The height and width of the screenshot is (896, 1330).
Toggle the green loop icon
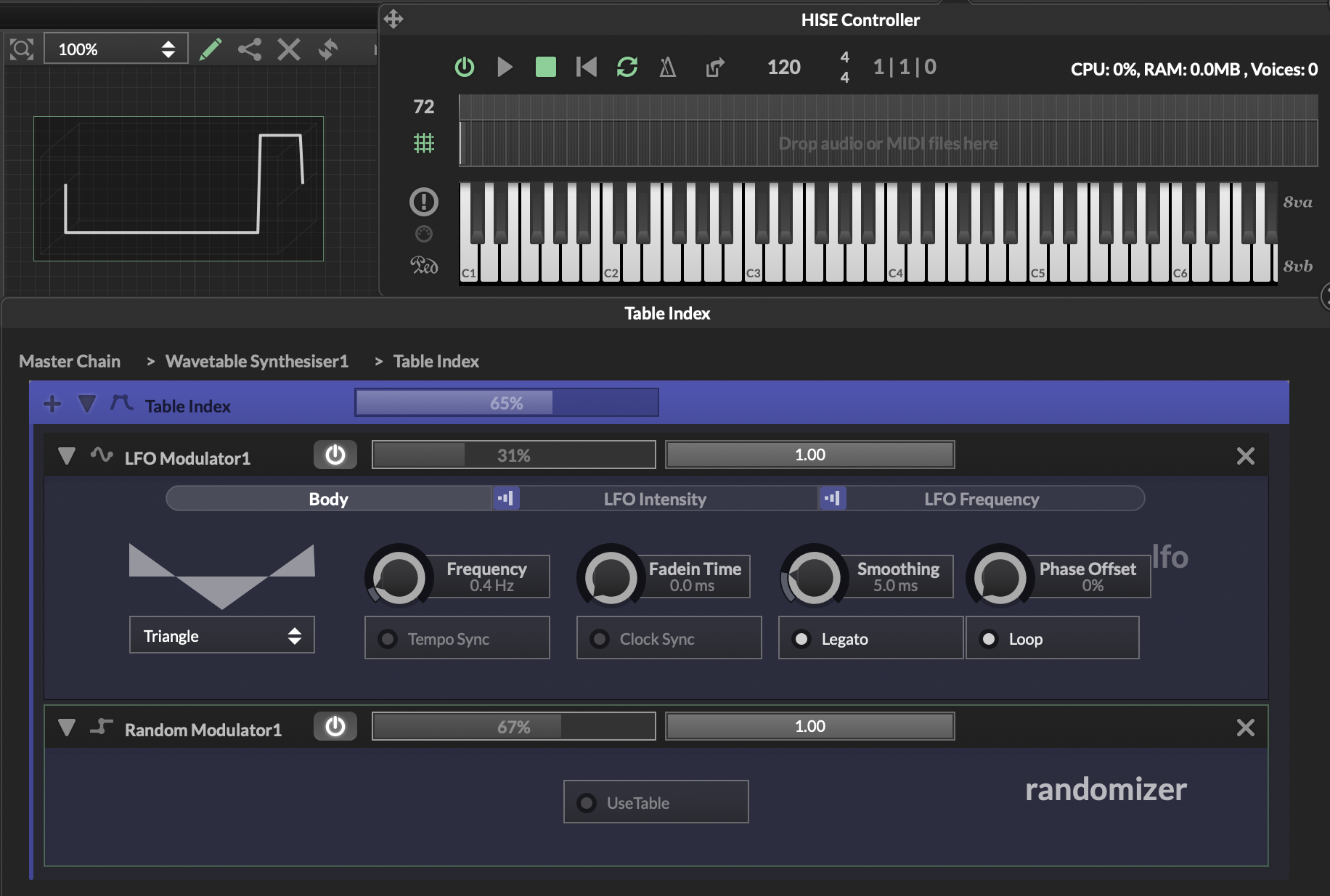tap(627, 68)
